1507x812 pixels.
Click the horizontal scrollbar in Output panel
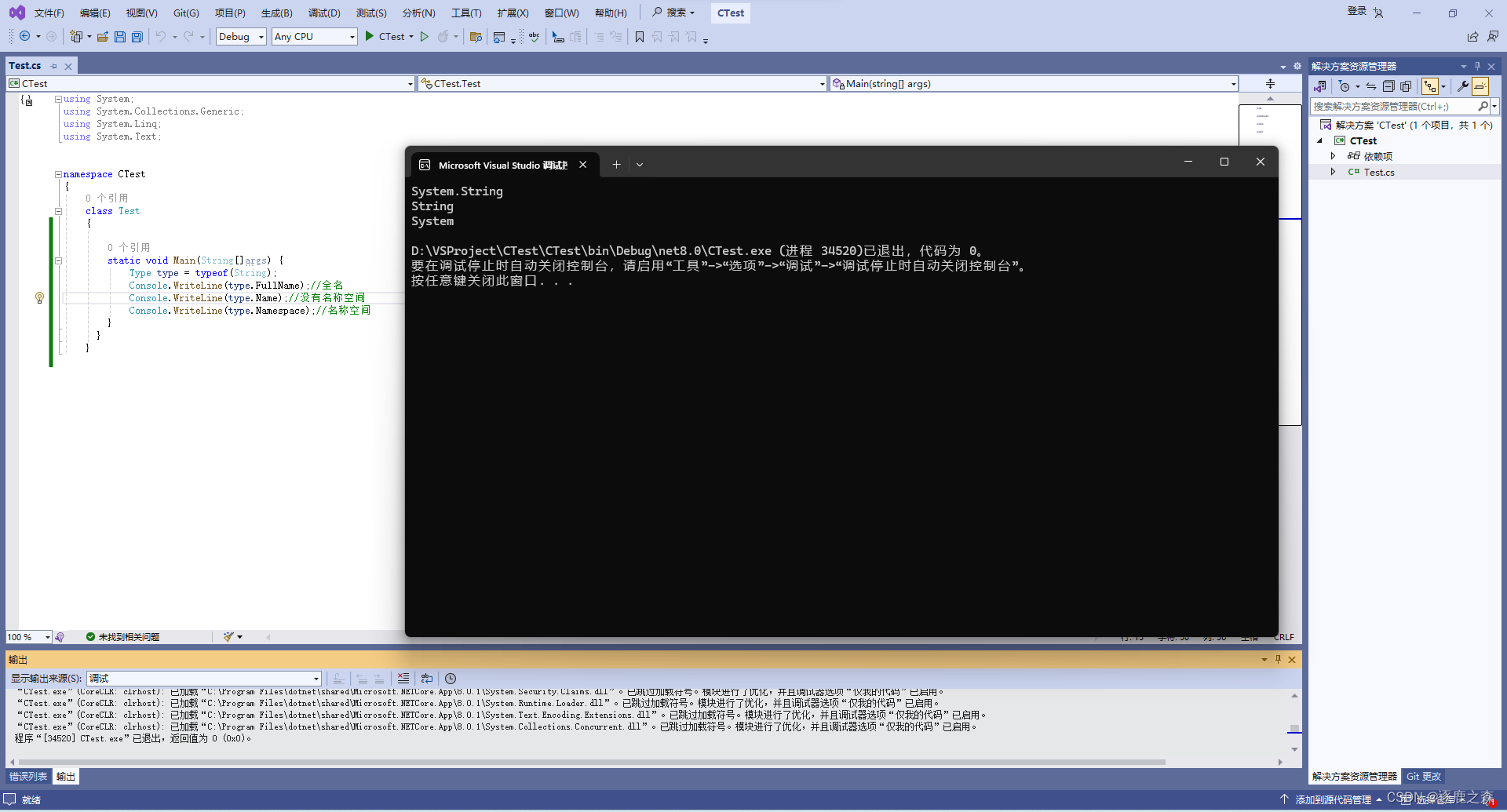coord(593,762)
